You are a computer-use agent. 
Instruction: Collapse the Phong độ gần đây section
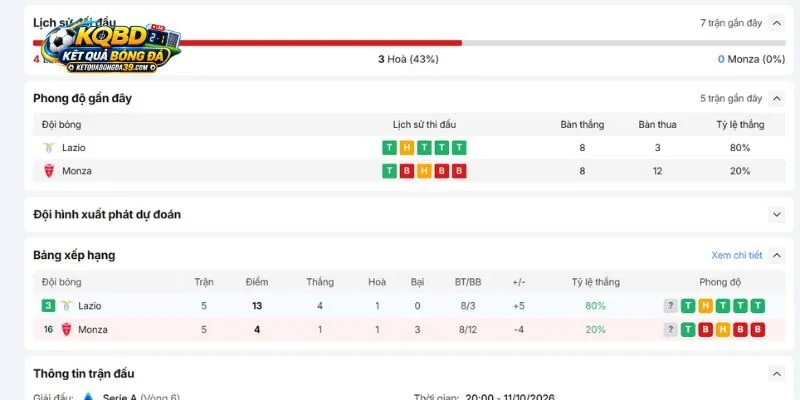point(777,98)
